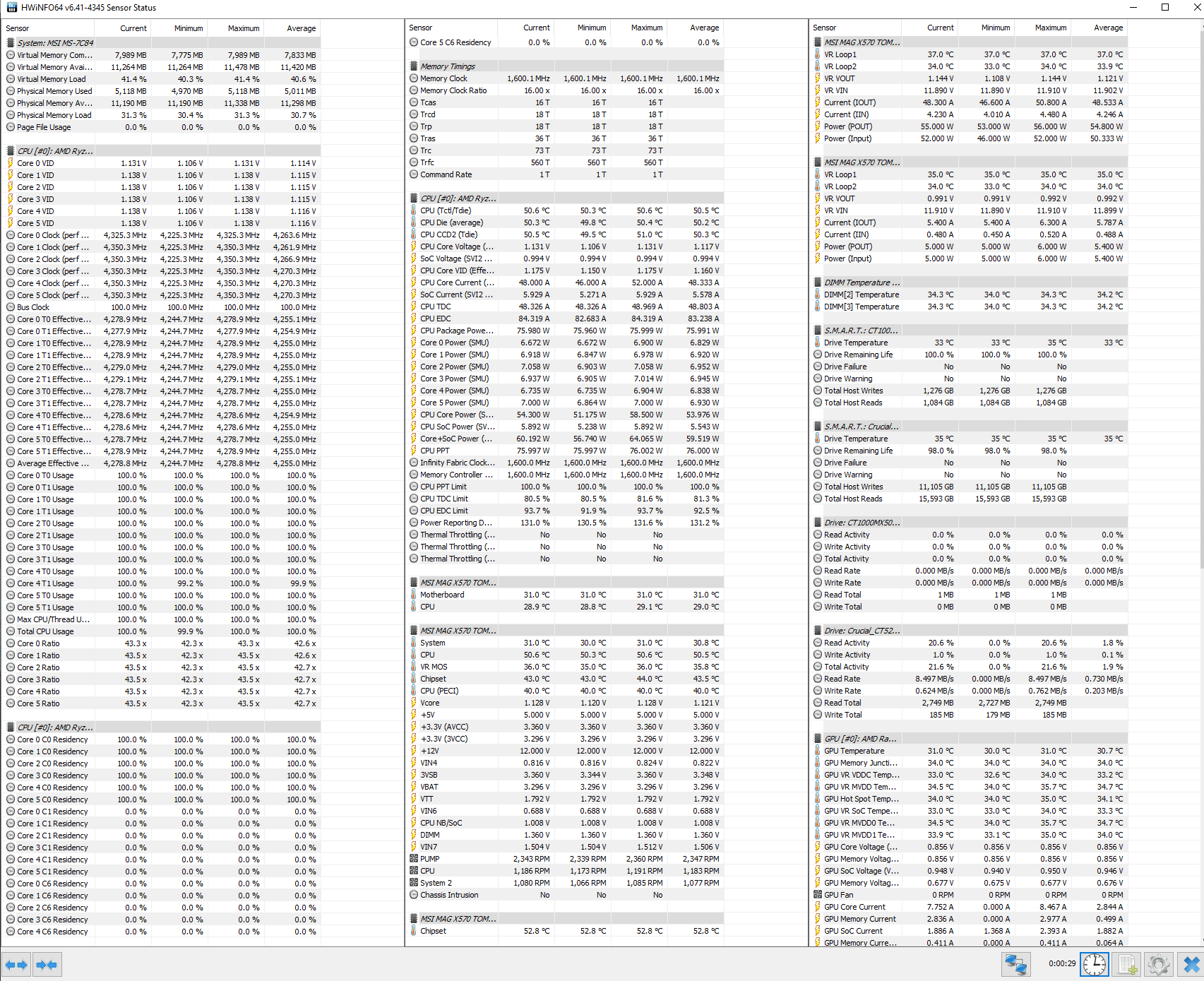Click the right pane Sensor column header
This screenshot has width=1204, height=981.
coord(856,28)
